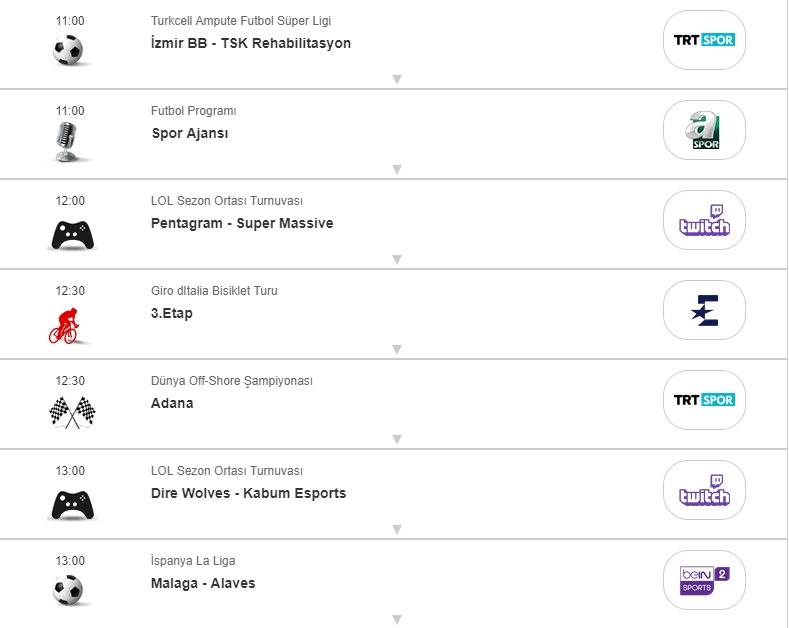Open the A Spor channel logo
Screen dimensions: 789x628
point(705,130)
